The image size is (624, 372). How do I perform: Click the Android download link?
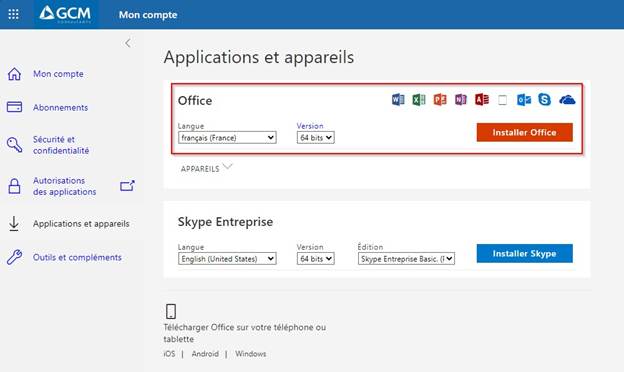205,354
